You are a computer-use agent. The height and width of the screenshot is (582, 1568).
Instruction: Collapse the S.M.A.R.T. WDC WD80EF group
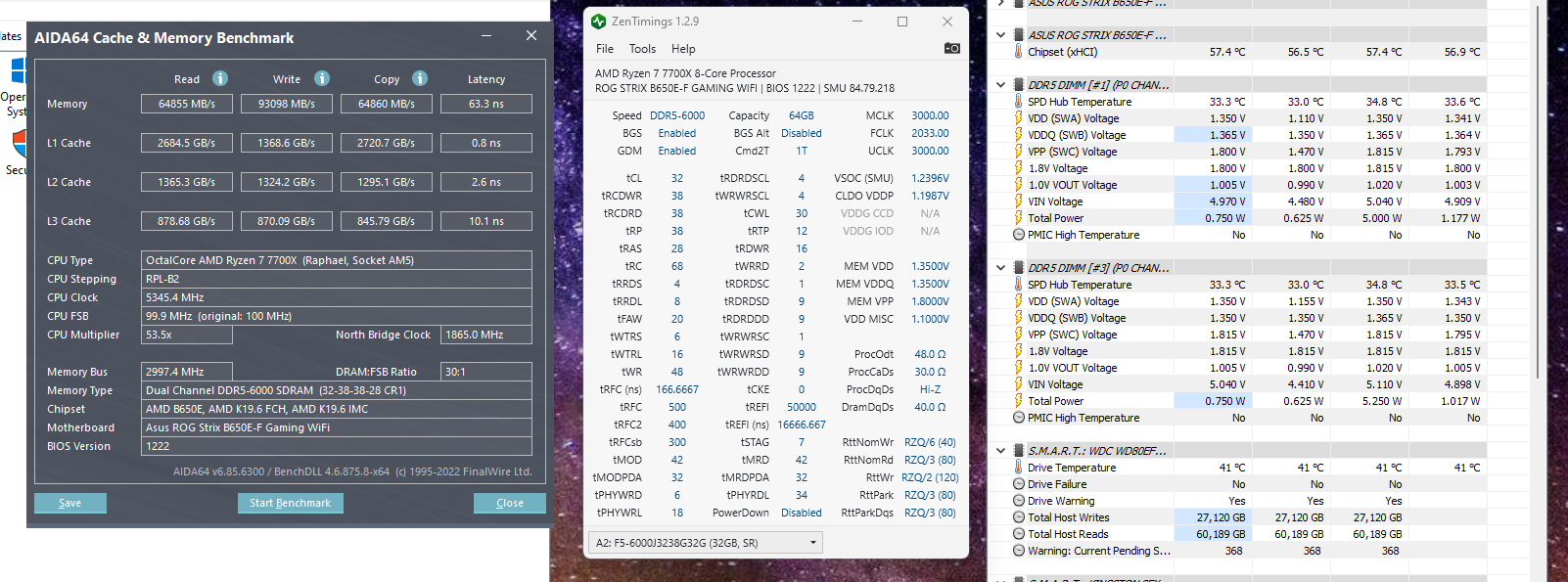tap(1000, 451)
